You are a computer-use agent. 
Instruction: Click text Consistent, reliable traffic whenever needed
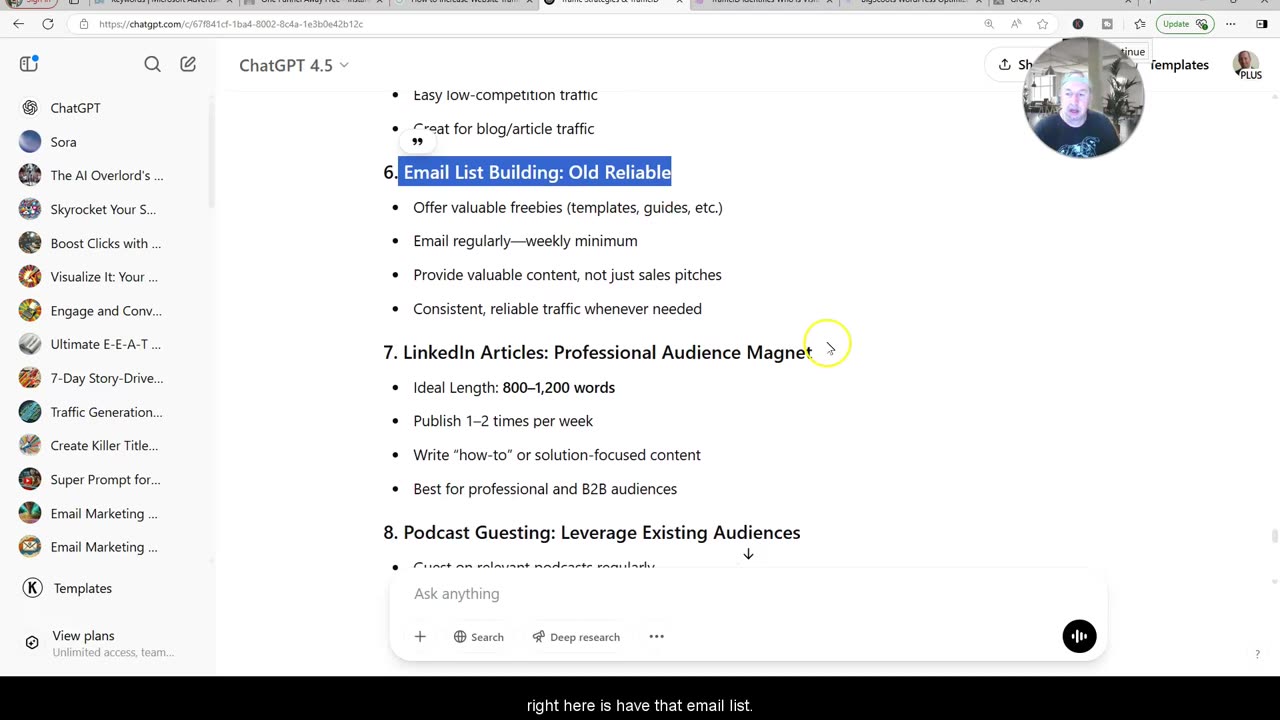pos(557,309)
